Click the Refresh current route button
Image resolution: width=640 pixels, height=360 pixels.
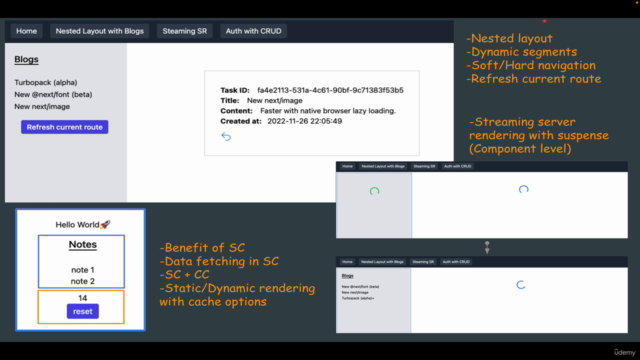[64, 127]
